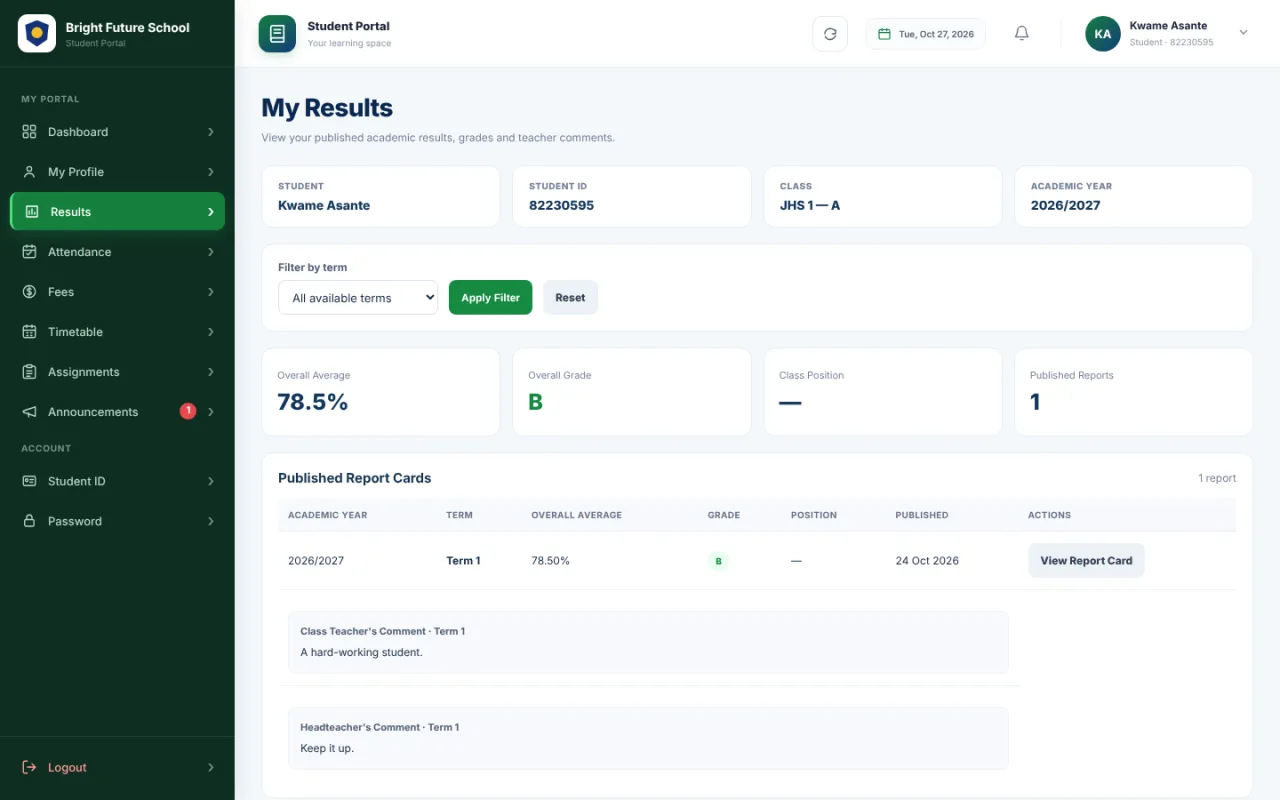Viewport: 1280px width, 800px height.
Task: Open the Filter by term dropdown
Action: click(x=358, y=298)
